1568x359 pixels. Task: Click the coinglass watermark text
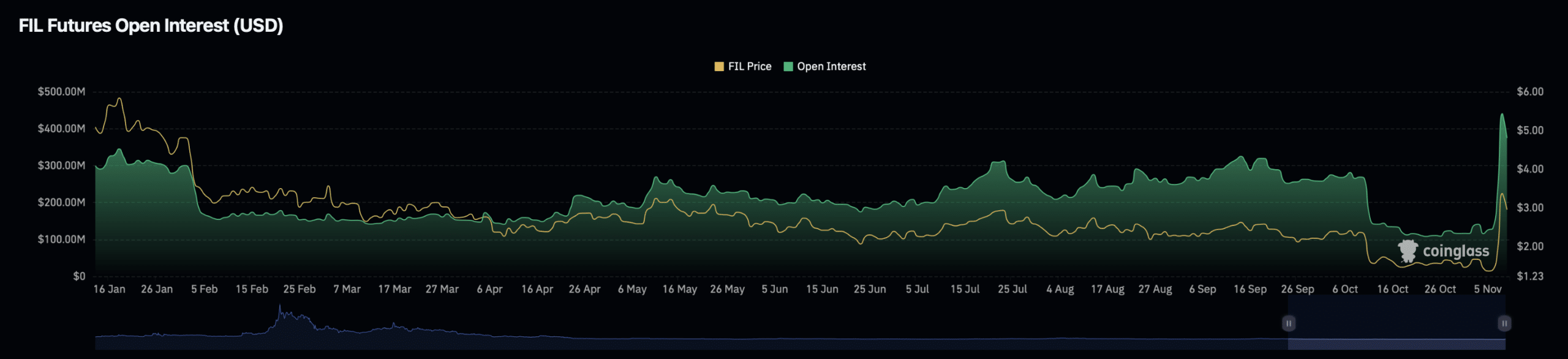pos(1455,251)
